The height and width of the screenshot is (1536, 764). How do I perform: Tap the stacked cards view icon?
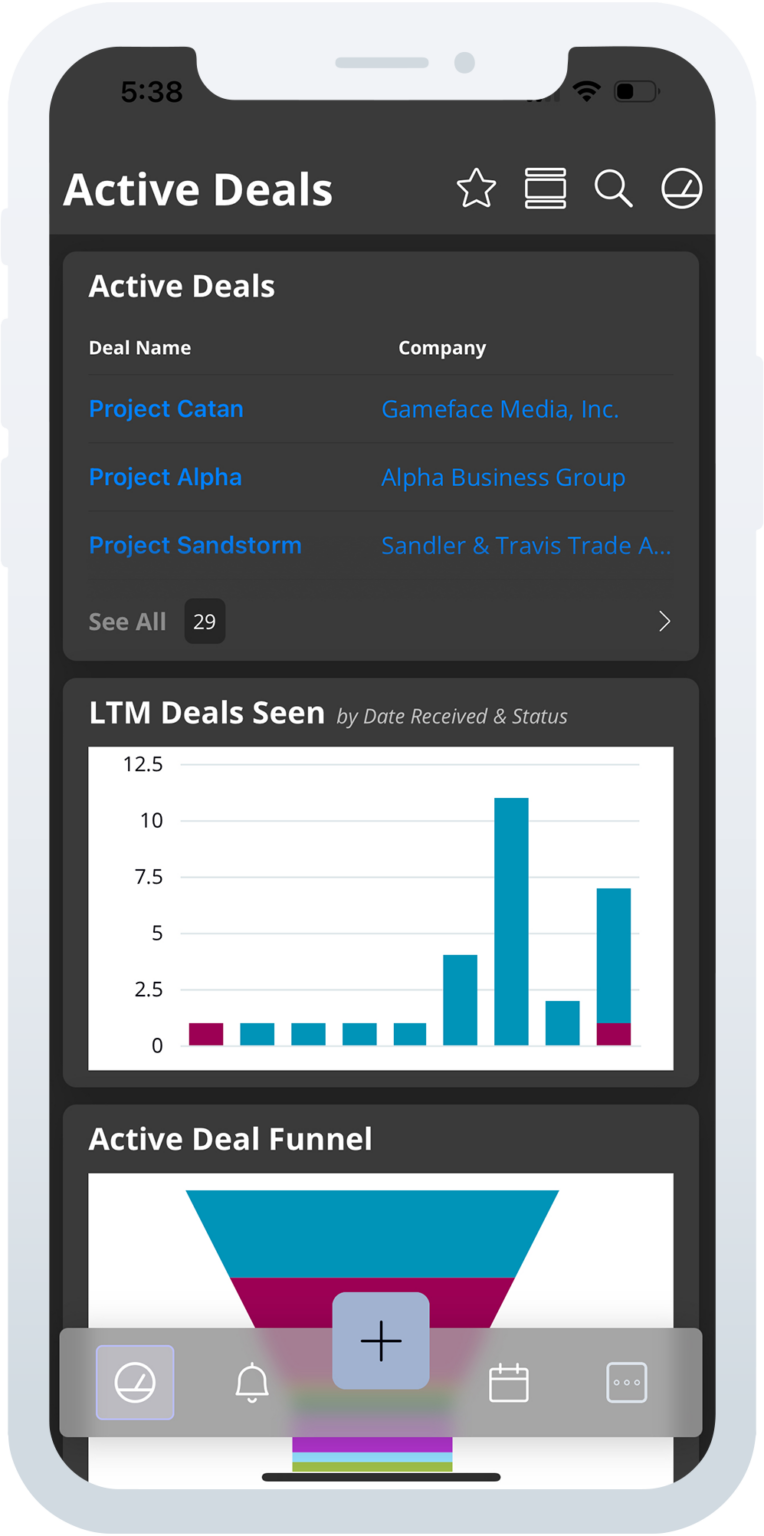[547, 188]
